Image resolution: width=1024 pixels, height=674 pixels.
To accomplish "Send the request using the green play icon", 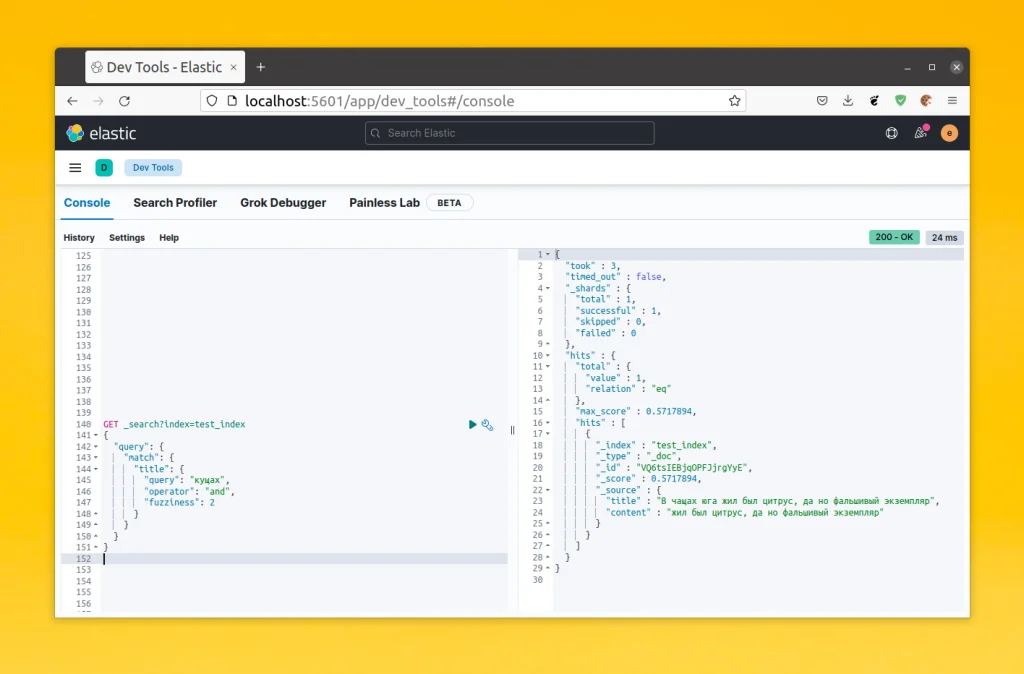I will (x=472, y=424).
